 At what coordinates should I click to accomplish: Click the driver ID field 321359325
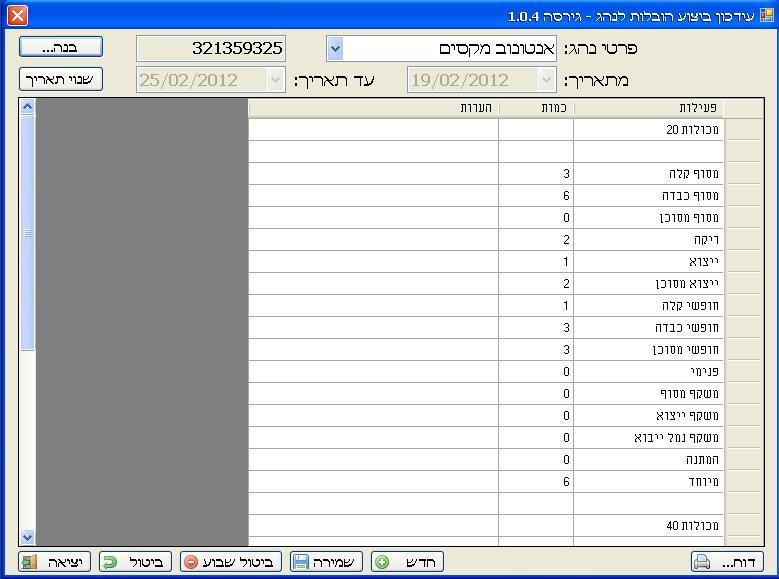coord(211,49)
